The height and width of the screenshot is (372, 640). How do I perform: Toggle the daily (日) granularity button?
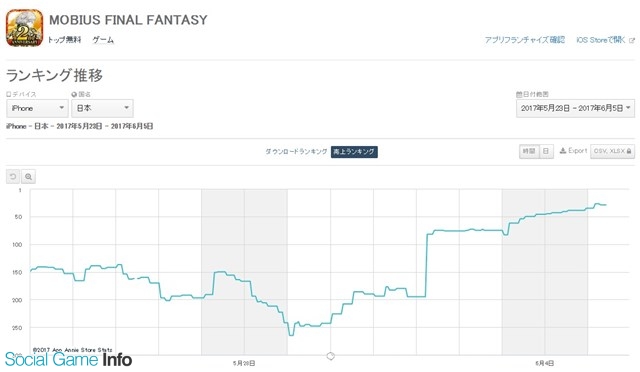pyautogui.click(x=546, y=151)
